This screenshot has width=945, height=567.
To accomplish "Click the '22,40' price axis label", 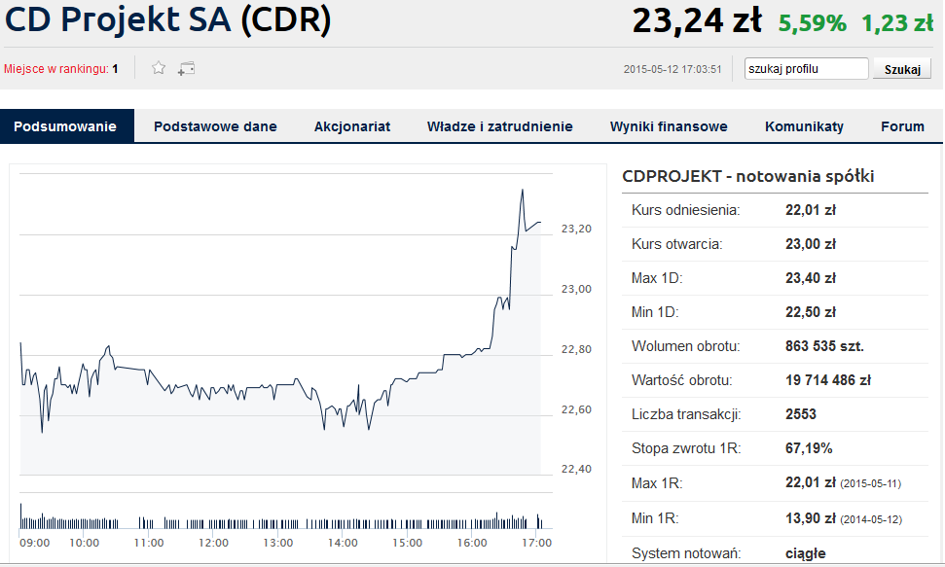I will coord(576,469).
